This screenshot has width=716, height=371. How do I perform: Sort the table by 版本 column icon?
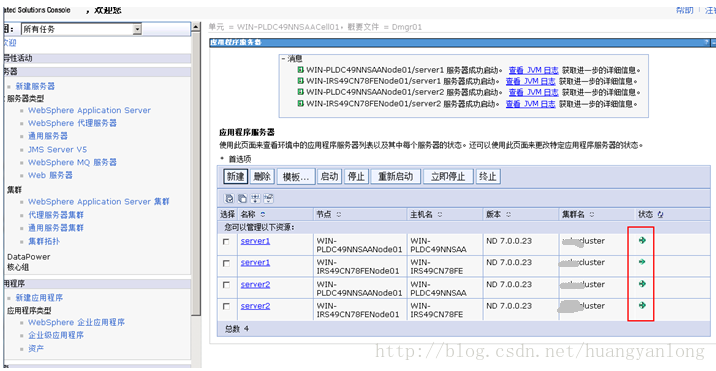[x=508, y=214]
